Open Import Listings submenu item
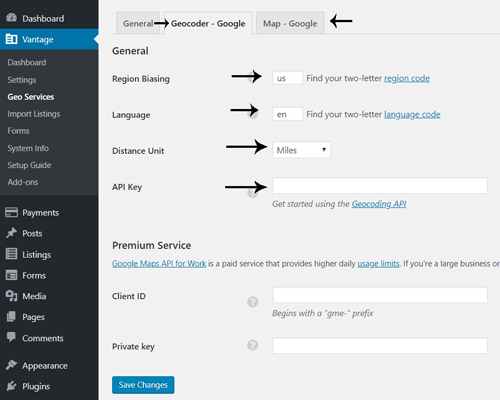Image resolution: width=500 pixels, height=400 pixels. pyautogui.click(x=34, y=114)
